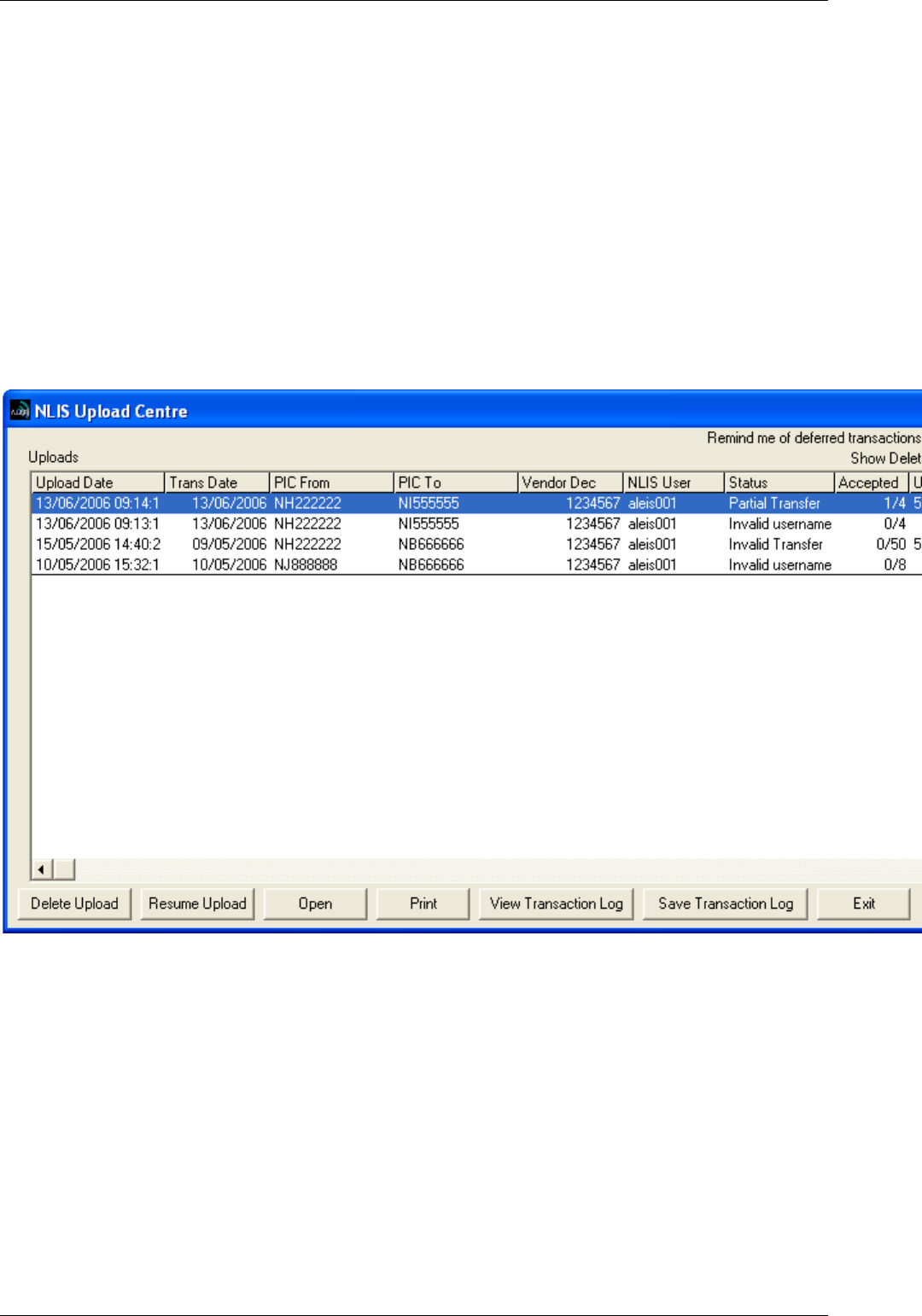Sort by Status column header

pyautogui.click(x=779, y=483)
